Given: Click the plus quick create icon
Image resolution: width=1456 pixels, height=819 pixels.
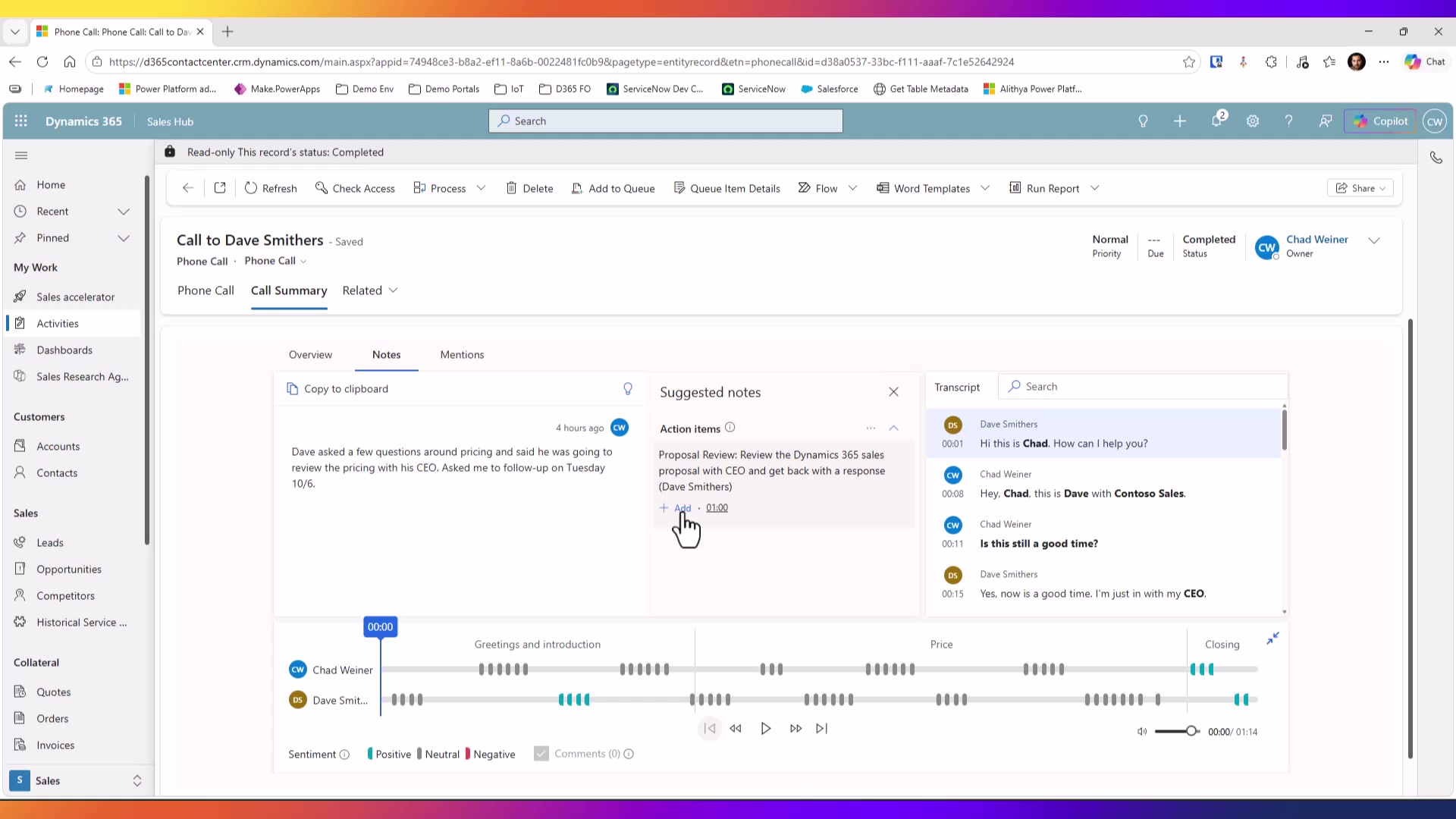Looking at the screenshot, I should point(1180,121).
